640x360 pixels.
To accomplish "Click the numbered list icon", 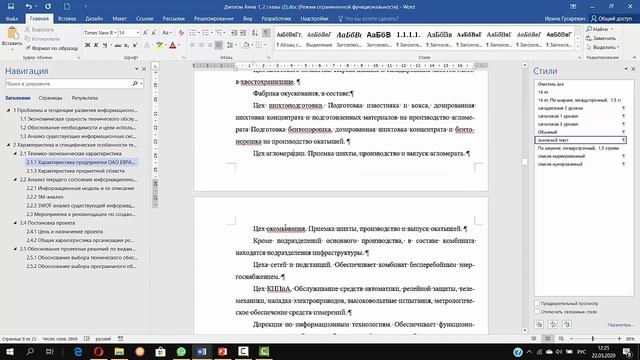I will click(206, 33).
